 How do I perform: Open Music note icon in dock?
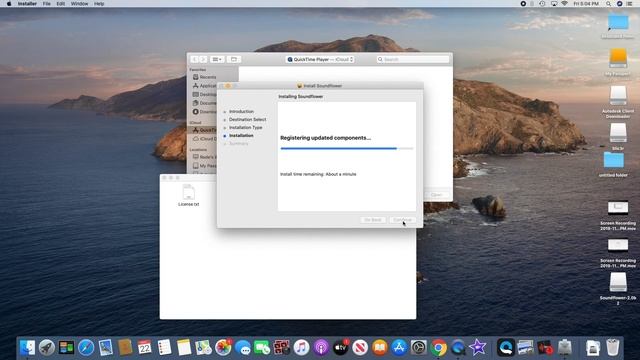click(301, 348)
